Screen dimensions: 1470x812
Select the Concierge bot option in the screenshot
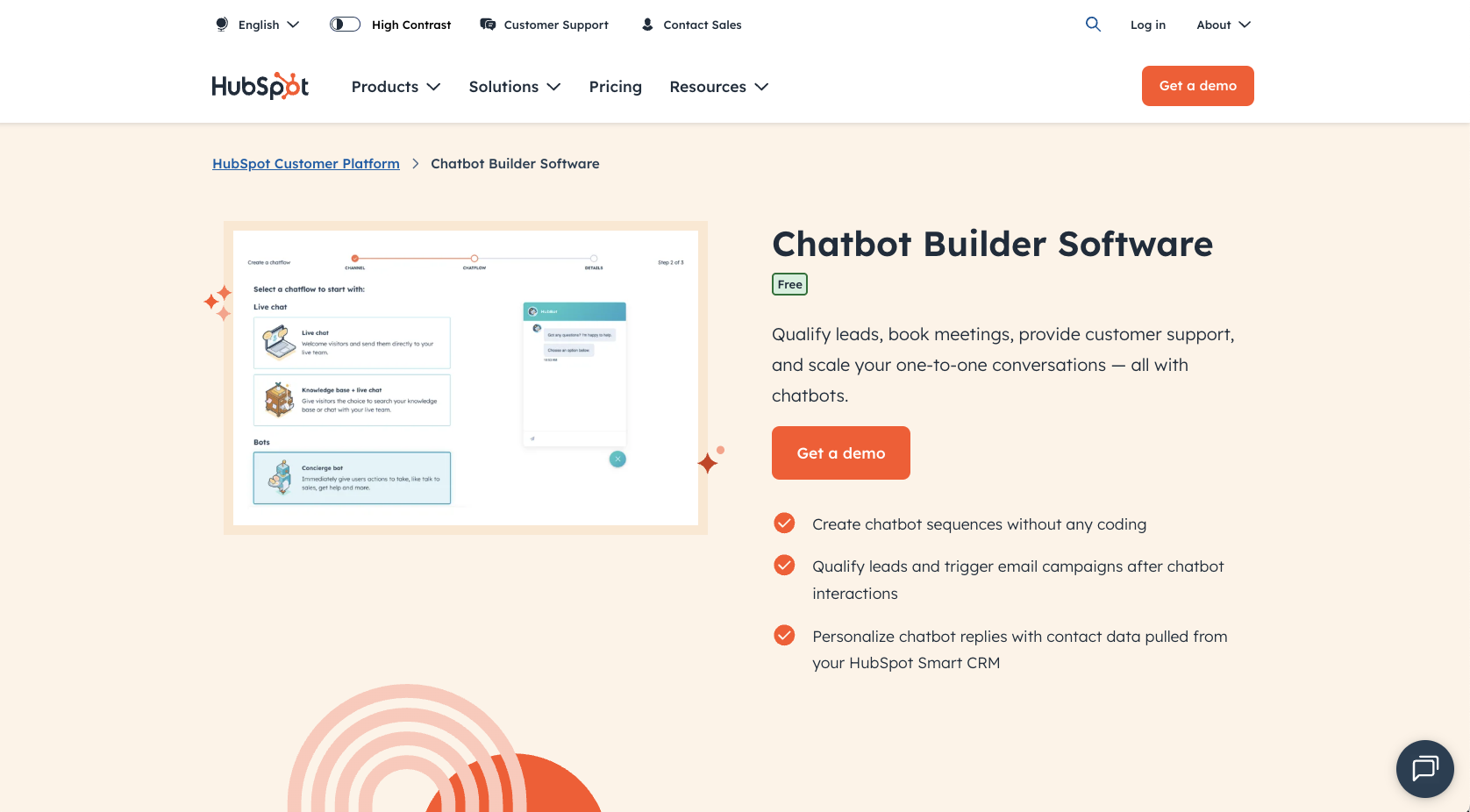(351, 478)
